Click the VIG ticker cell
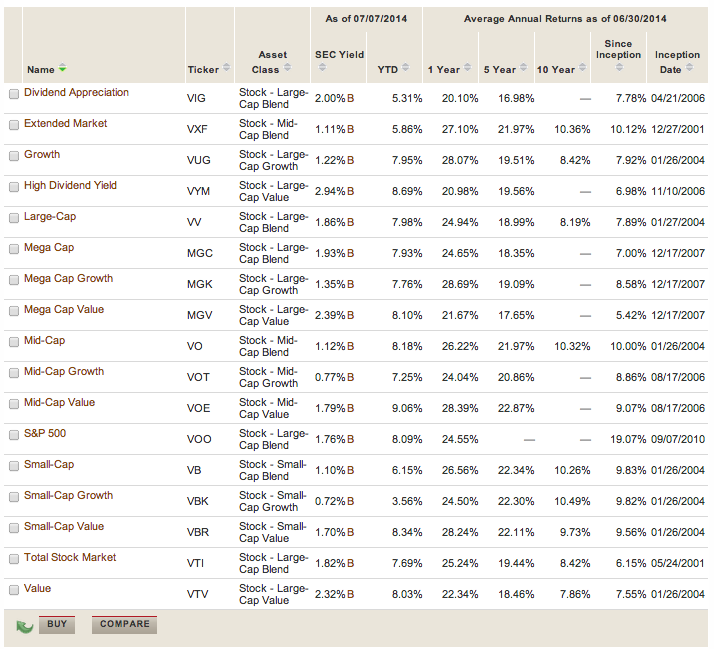714x649 pixels. point(196,98)
